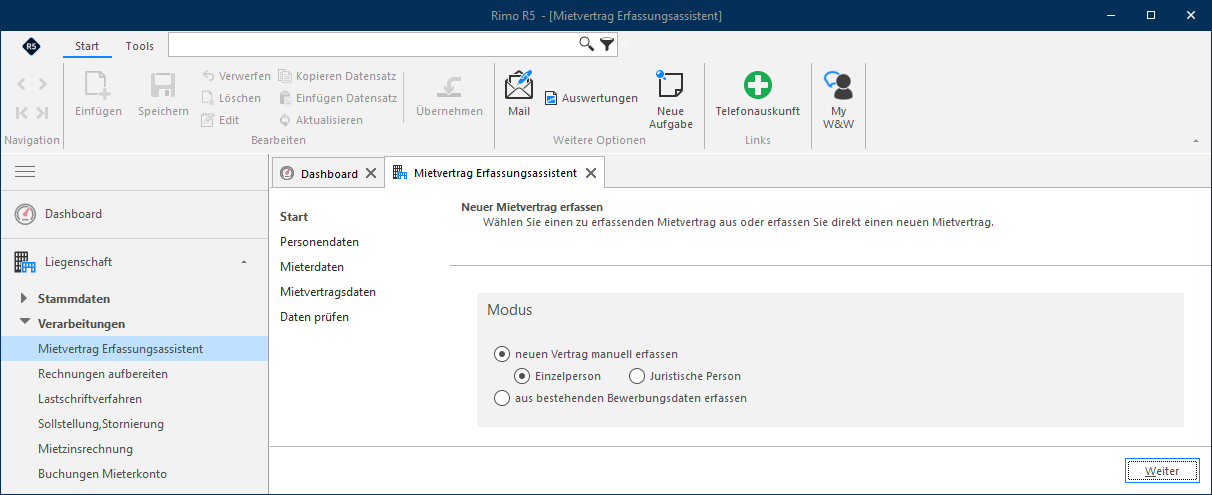Click the filter funnel icon
This screenshot has height=495, width=1212.
[x=607, y=44]
